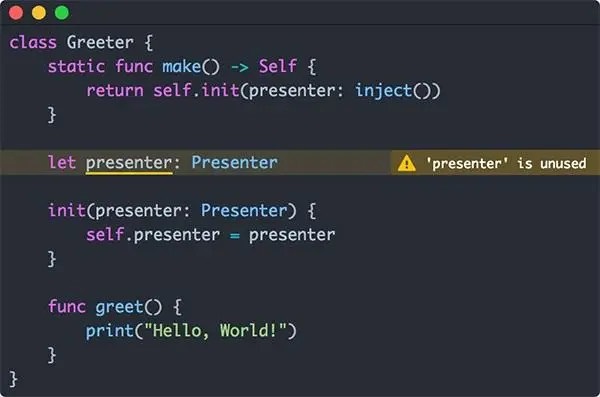The height and width of the screenshot is (397, 600).
Task: Click the init keyword of the initializer
Action: pos(67,210)
